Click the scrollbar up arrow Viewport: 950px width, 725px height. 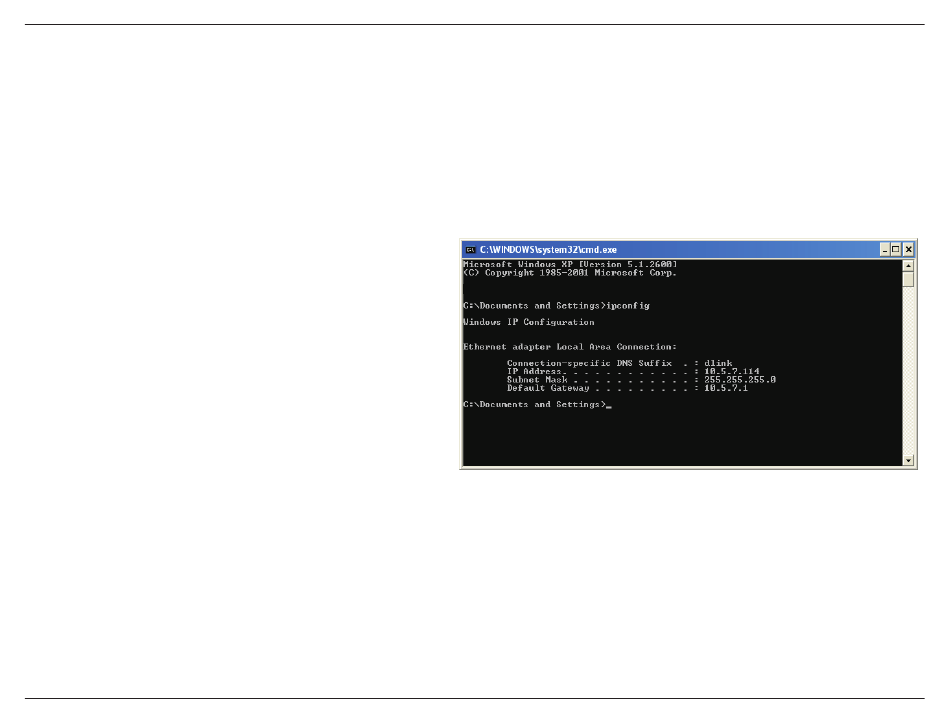(908, 265)
